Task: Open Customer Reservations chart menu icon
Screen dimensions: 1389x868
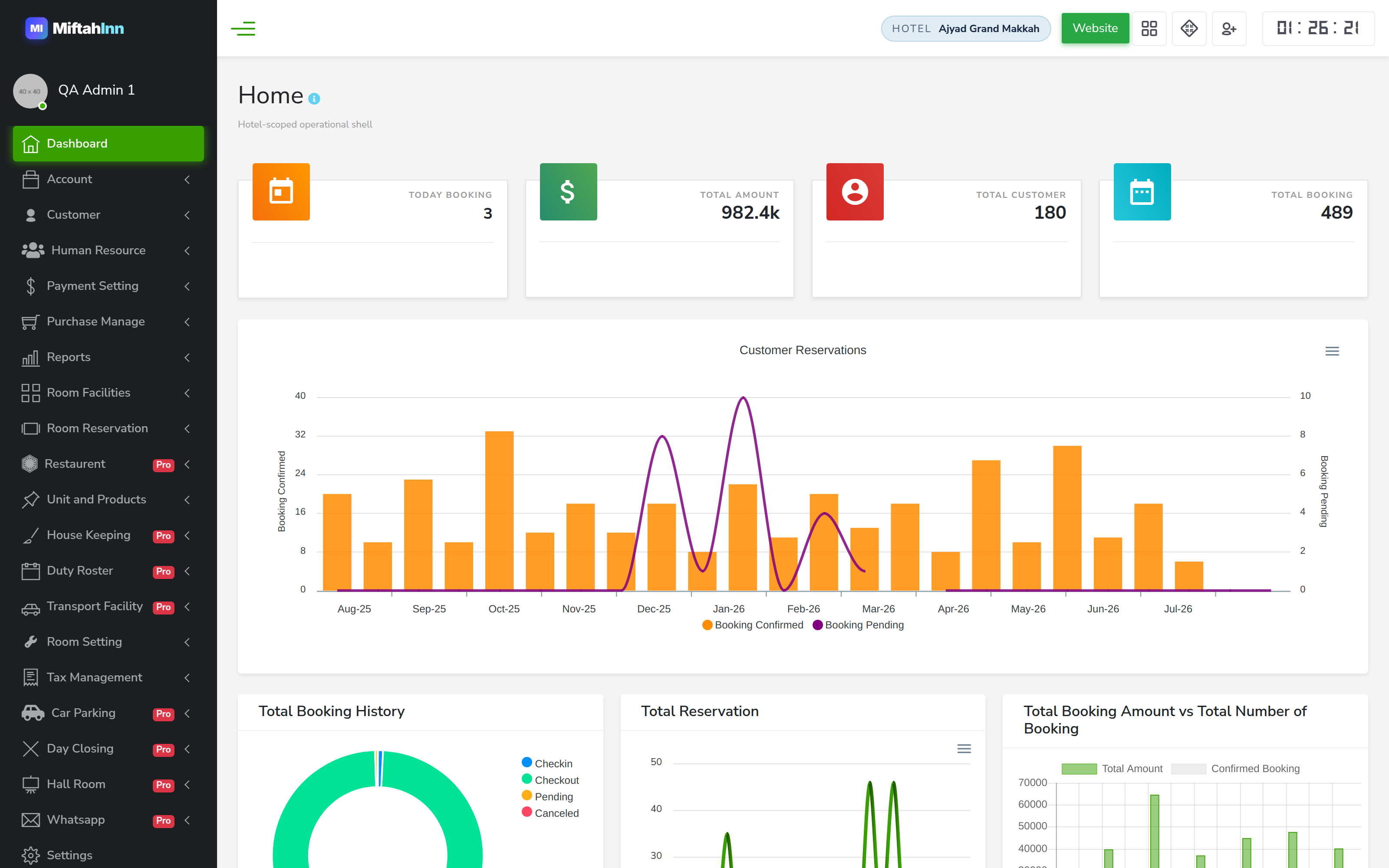Action: (1332, 351)
